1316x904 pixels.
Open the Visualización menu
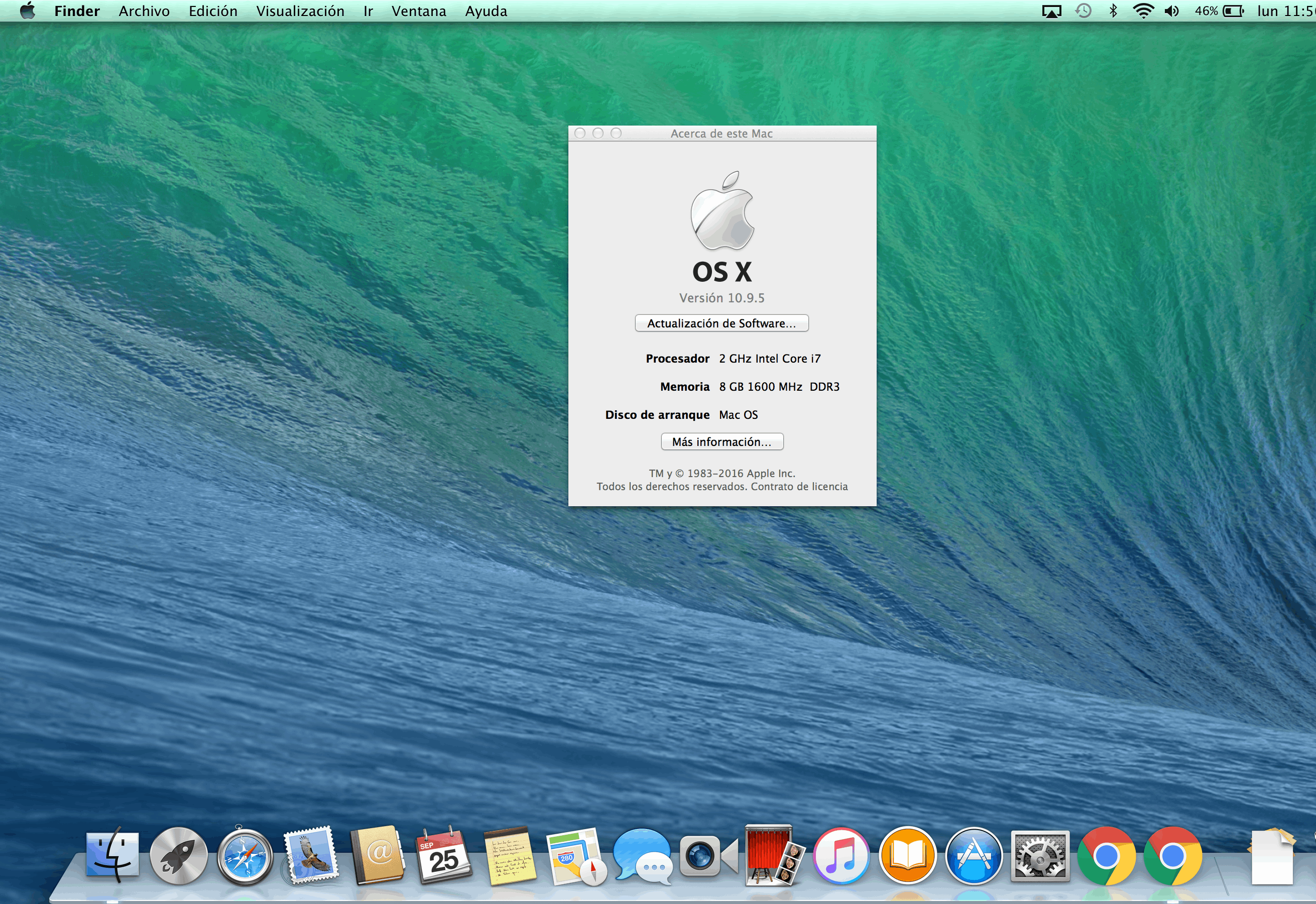(300, 11)
